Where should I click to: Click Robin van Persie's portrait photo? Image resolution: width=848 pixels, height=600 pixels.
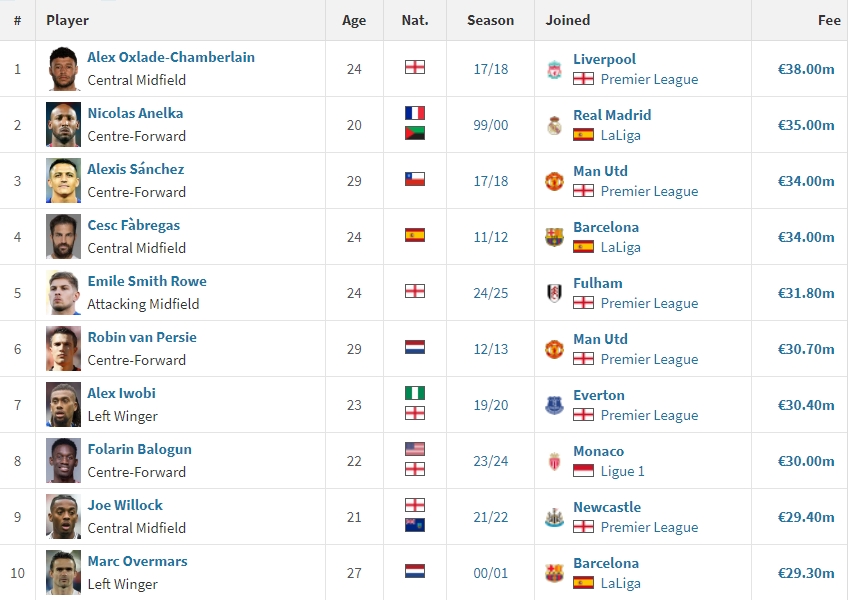click(x=63, y=348)
